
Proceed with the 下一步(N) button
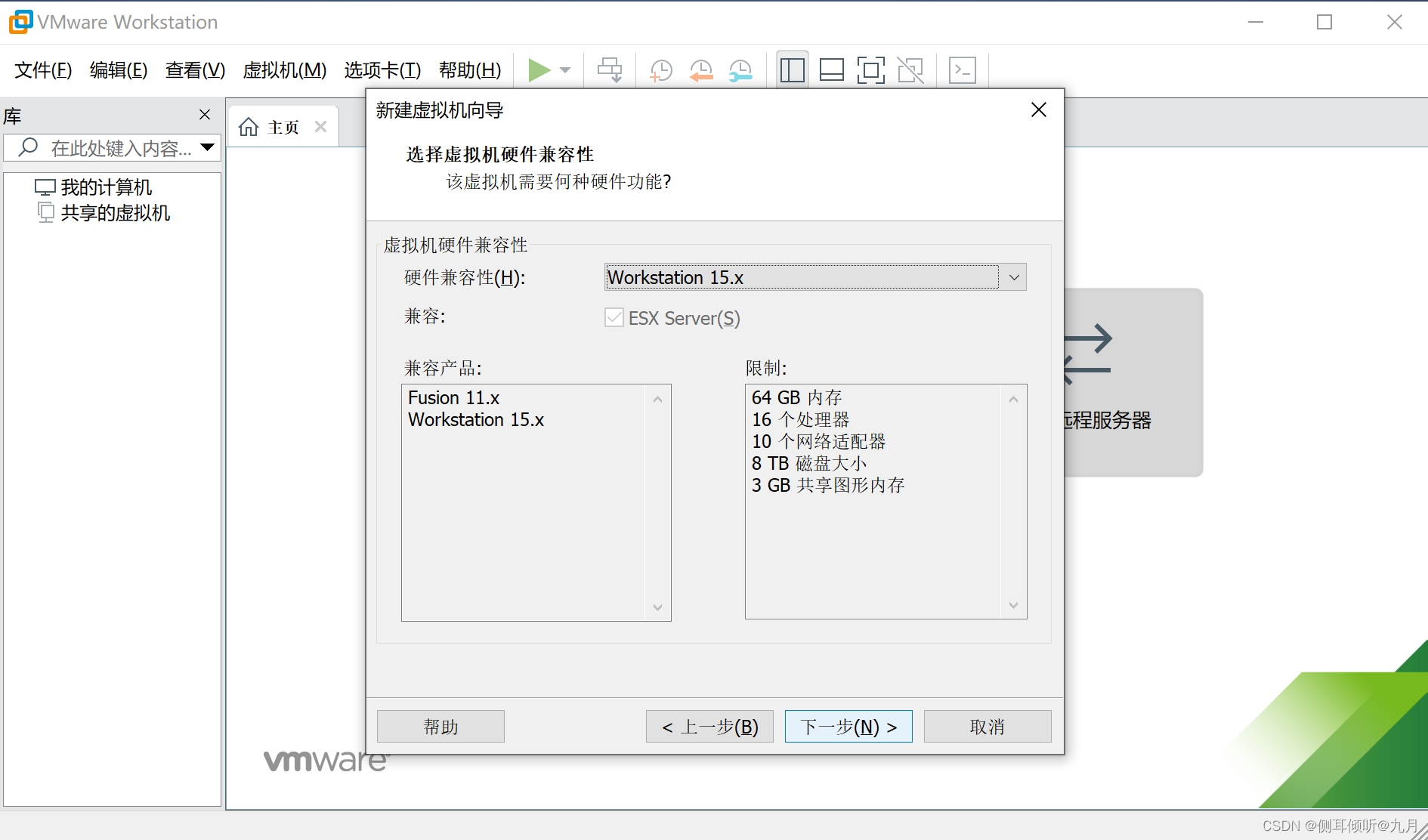tap(848, 727)
